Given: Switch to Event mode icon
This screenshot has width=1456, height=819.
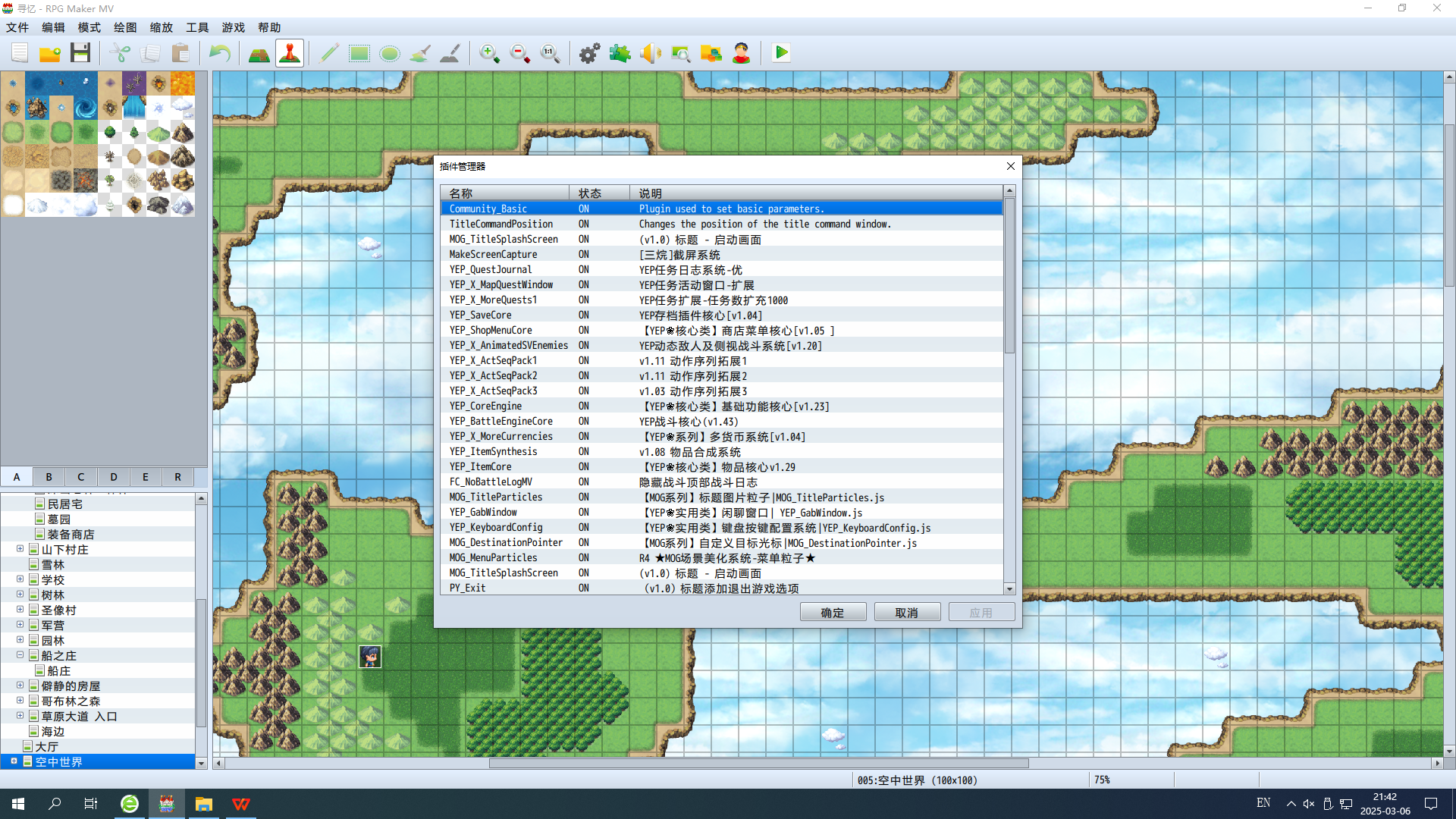Looking at the screenshot, I should point(290,53).
